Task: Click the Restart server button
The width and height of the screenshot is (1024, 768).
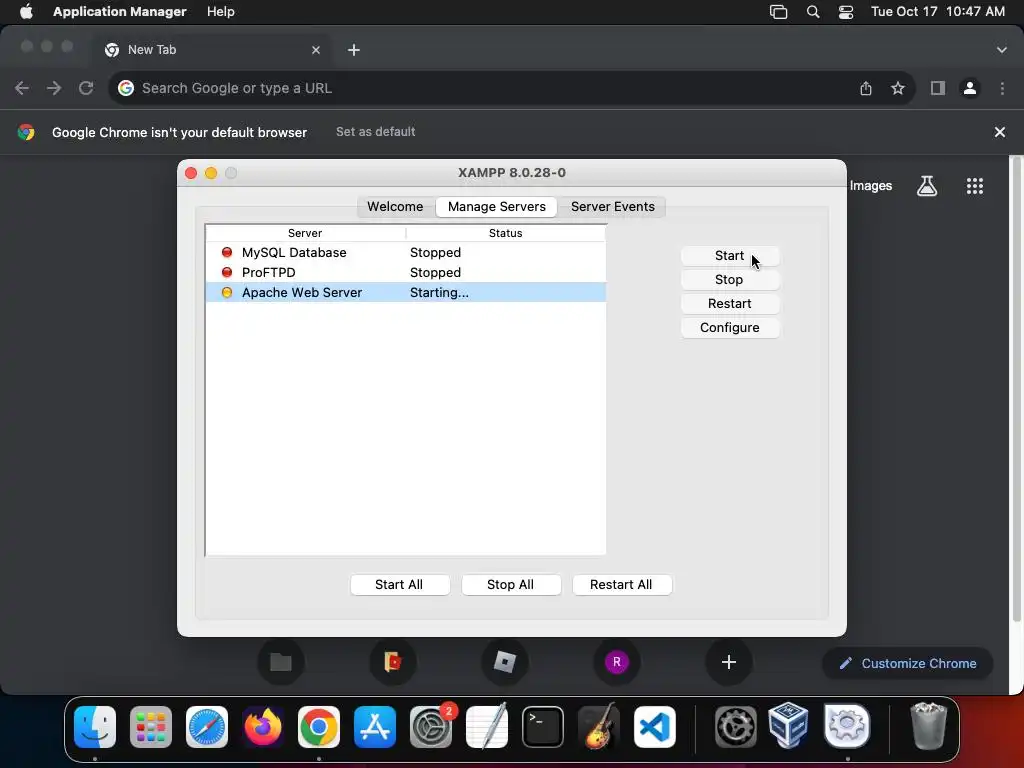Action: coord(729,304)
